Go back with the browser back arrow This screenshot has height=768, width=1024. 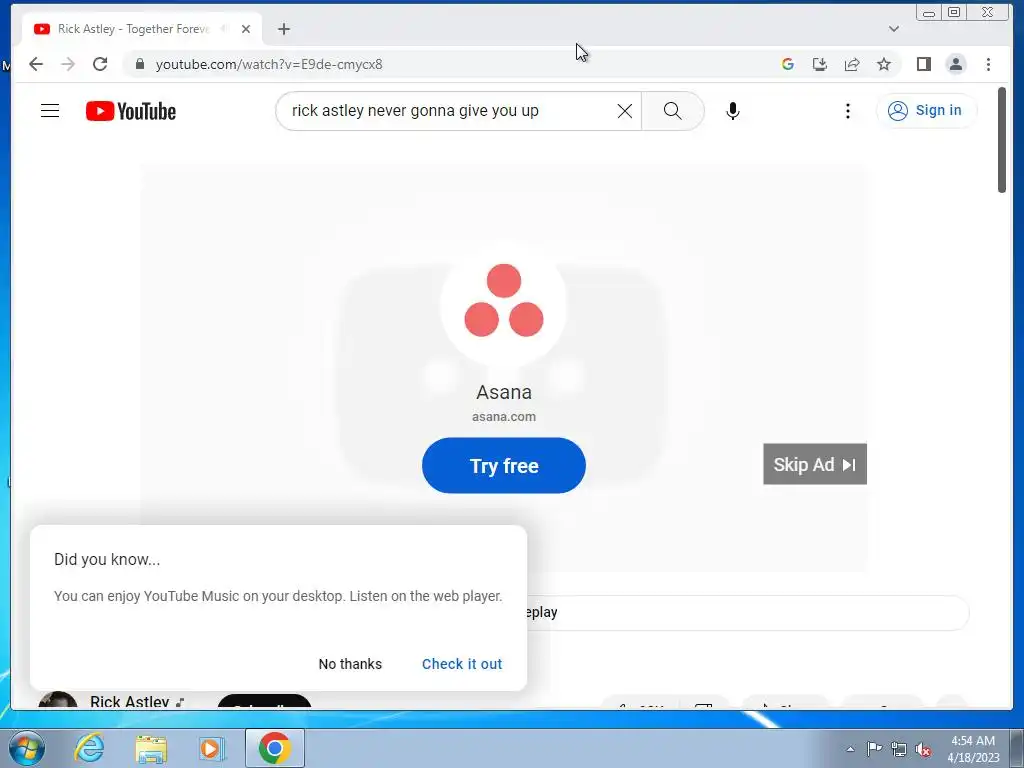[x=36, y=64]
